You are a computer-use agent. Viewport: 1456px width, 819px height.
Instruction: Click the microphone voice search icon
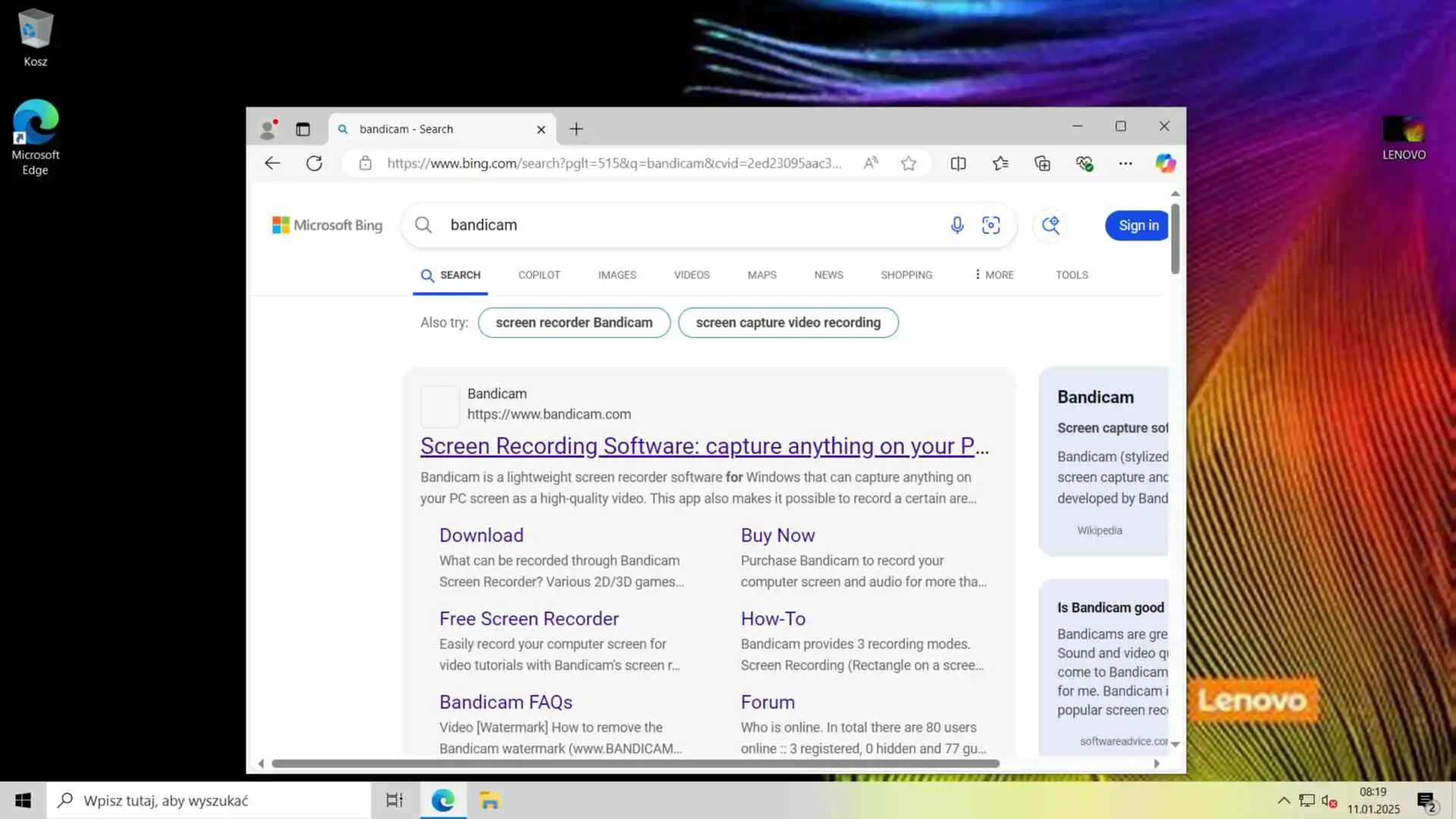pyautogui.click(x=957, y=225)
